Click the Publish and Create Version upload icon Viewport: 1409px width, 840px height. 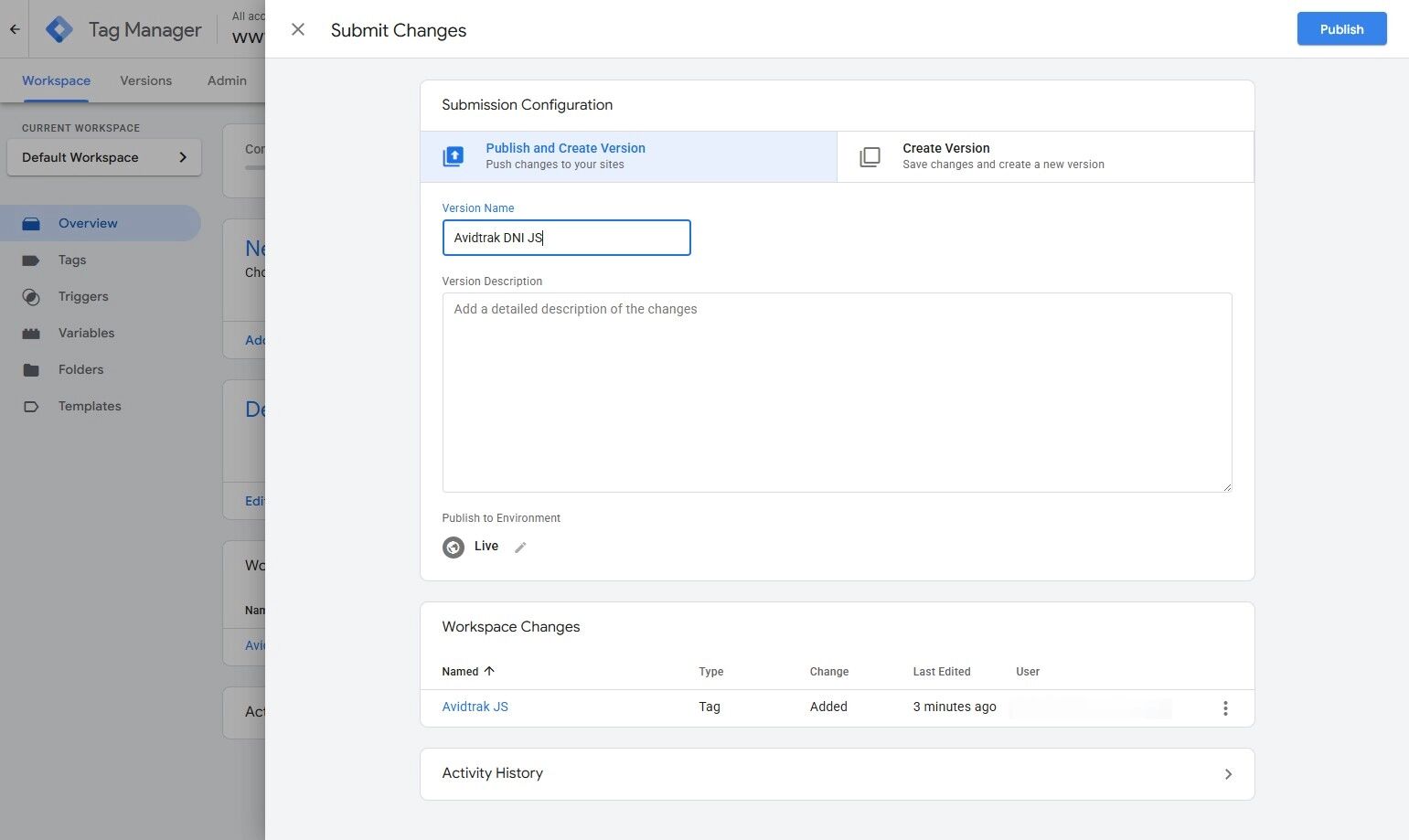(454, 157)
